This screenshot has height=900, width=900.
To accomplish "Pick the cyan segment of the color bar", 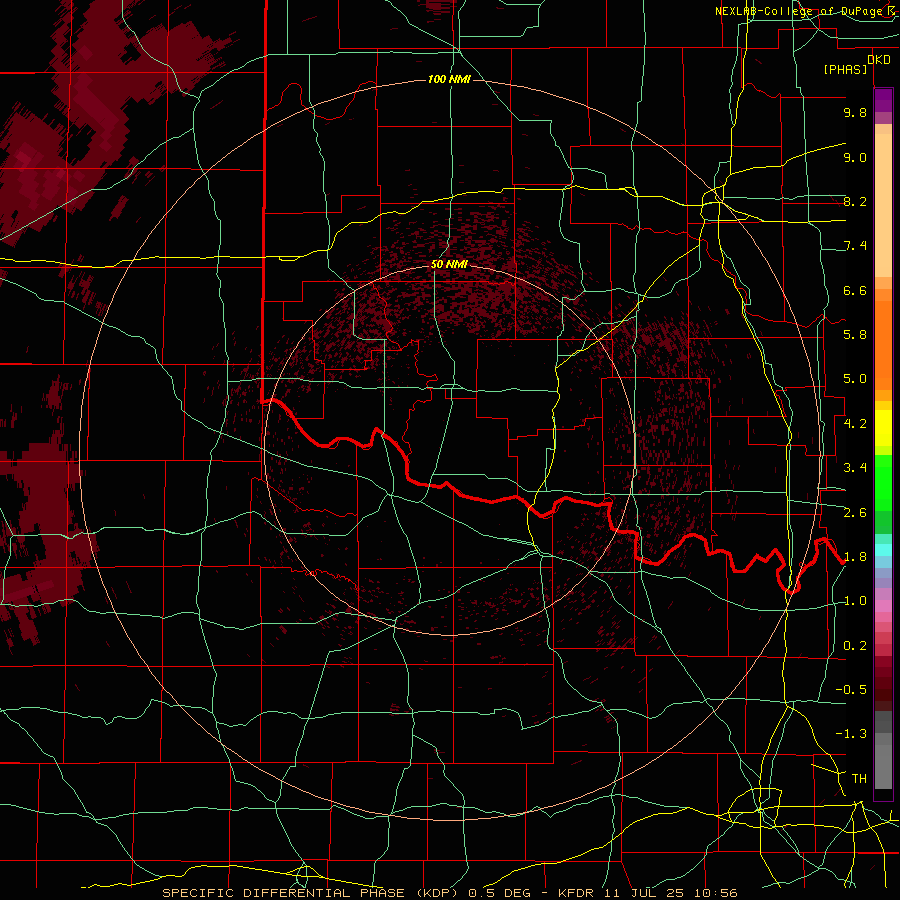I will (883, 550).
